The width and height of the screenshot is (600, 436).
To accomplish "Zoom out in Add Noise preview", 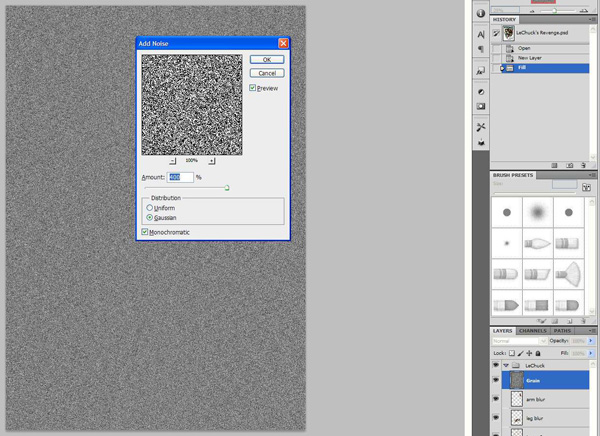I will 173,161.
